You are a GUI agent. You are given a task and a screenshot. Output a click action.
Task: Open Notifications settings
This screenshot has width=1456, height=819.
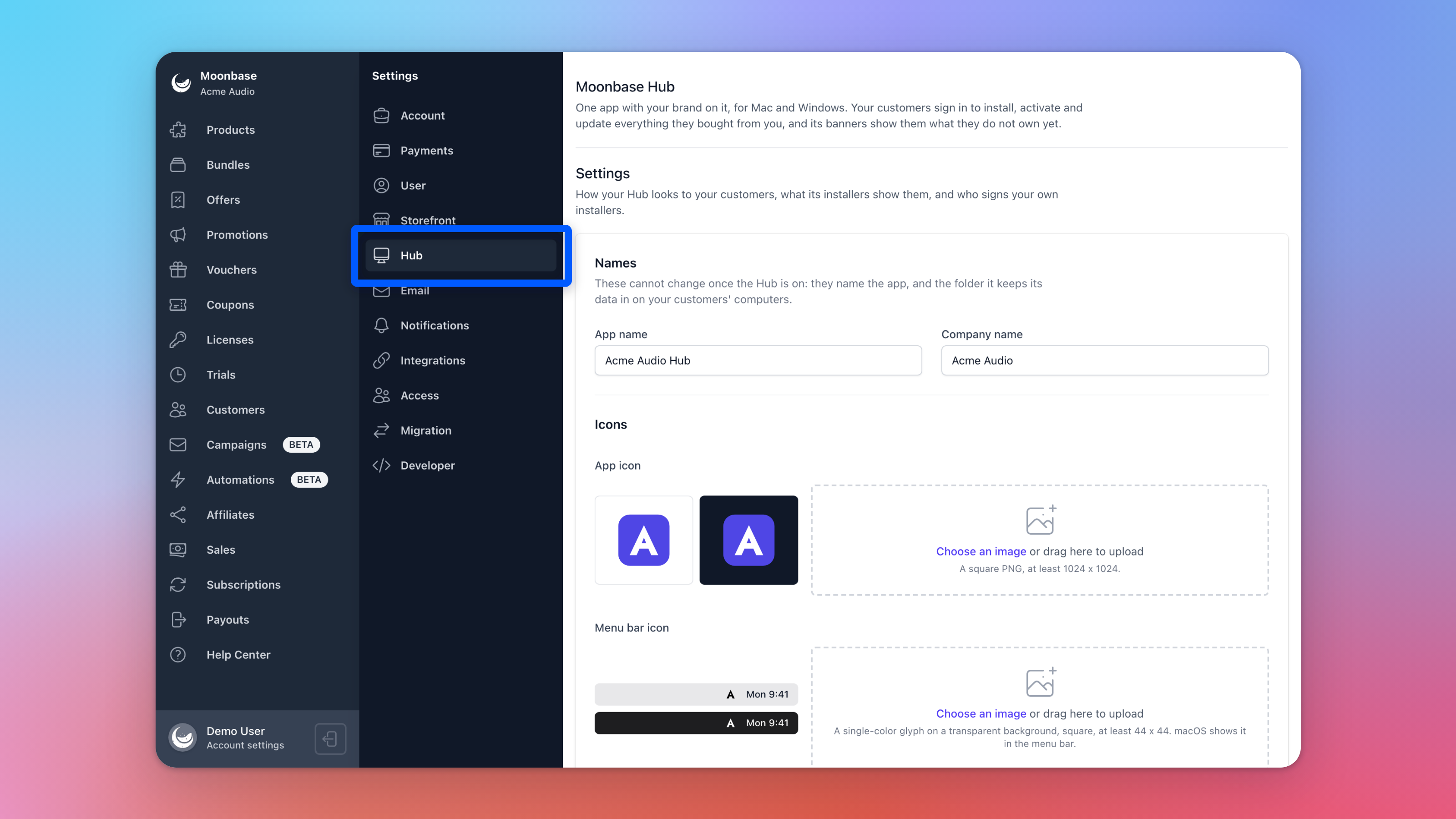(460, 326)
